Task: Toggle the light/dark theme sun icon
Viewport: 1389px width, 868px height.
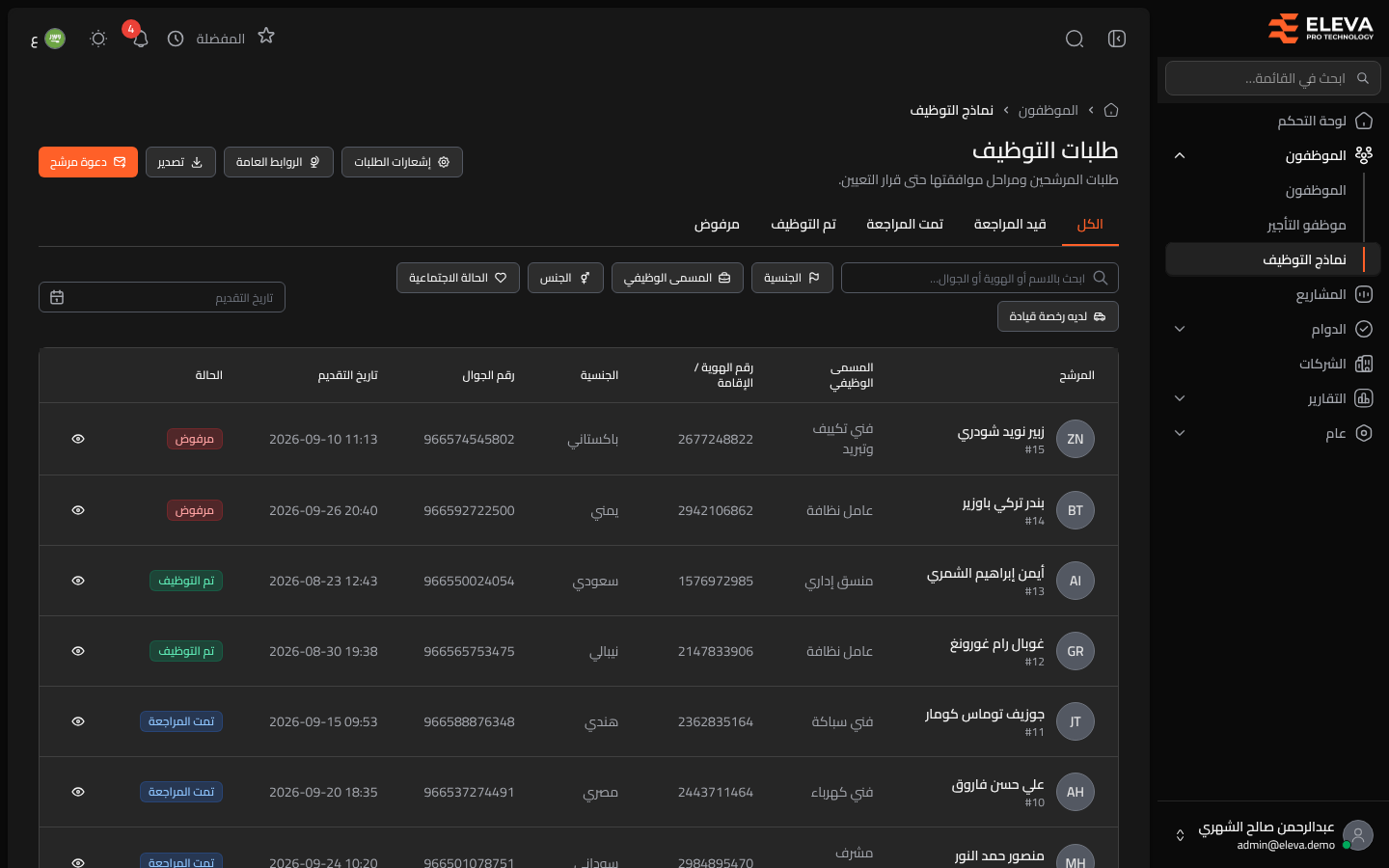Action: click(x=98, y=39)
